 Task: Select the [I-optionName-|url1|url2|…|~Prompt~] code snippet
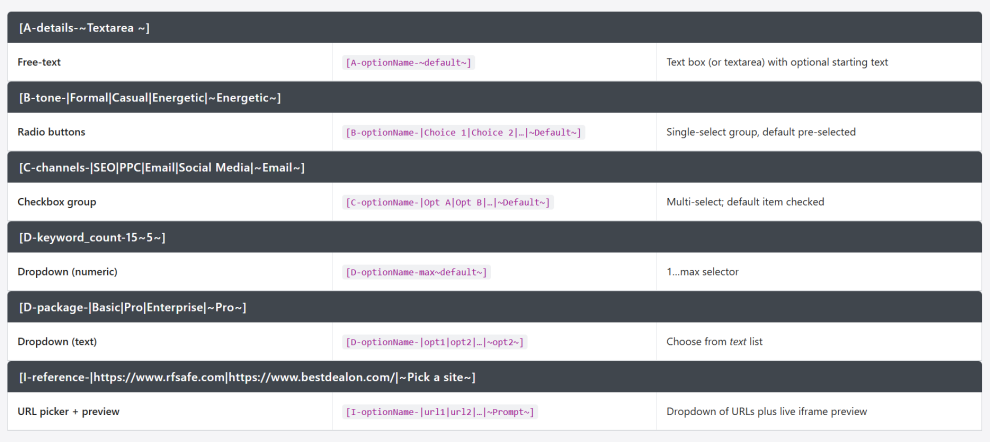pyautogui.click(x=440, y=412)
